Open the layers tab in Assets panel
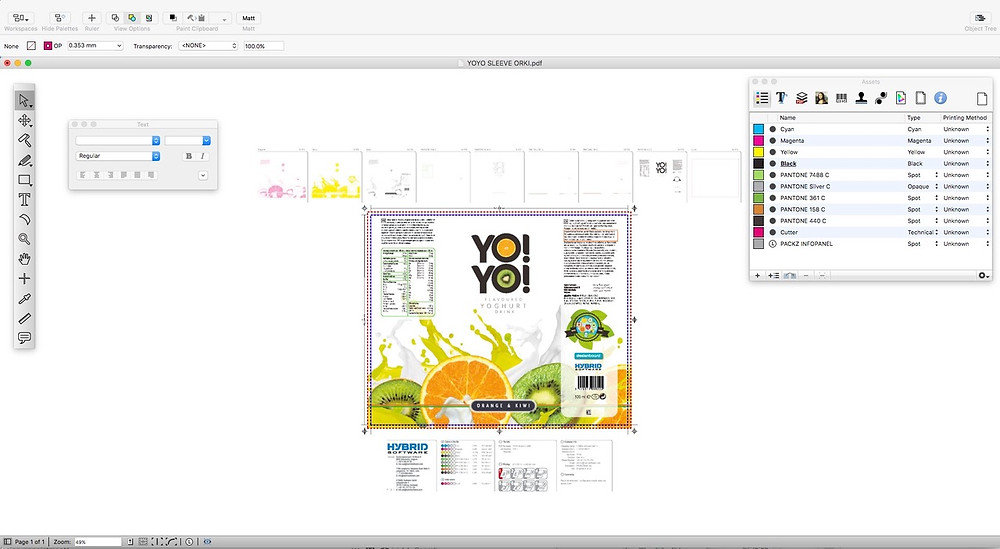1000x549 pixels. (802, 98)
